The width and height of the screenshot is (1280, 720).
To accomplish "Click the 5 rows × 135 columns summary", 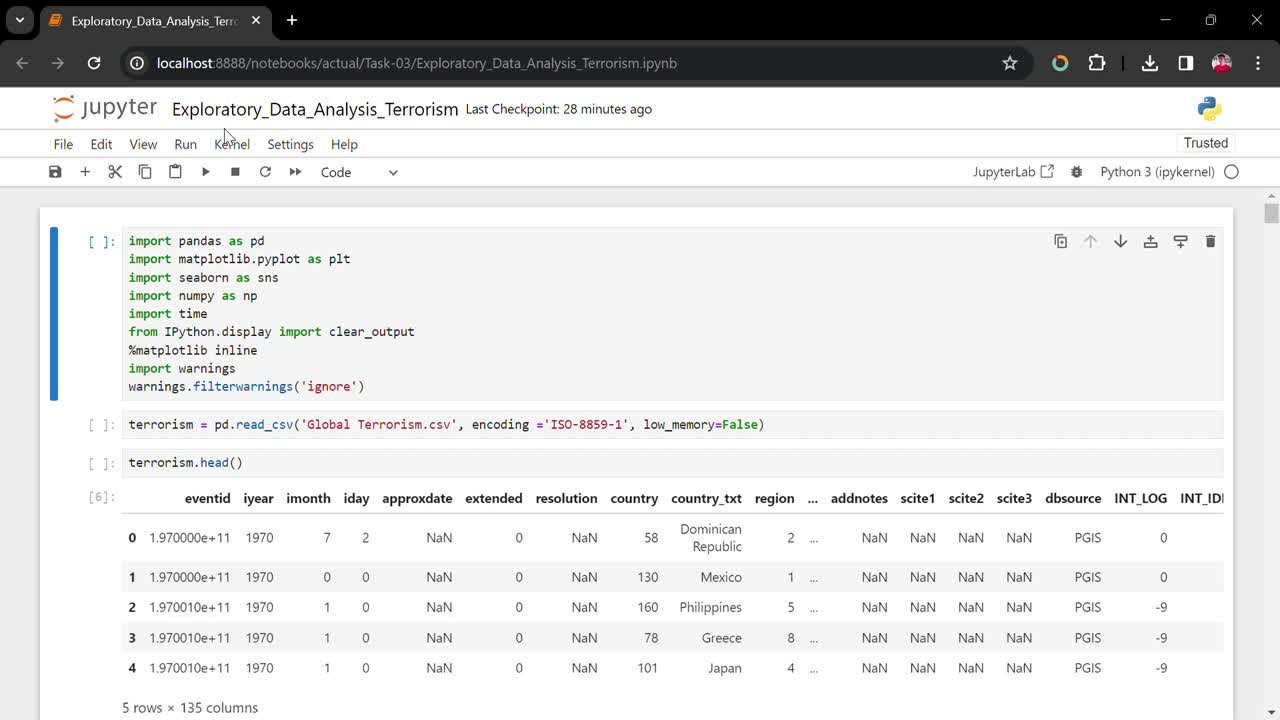I will [x=190, y=708].
